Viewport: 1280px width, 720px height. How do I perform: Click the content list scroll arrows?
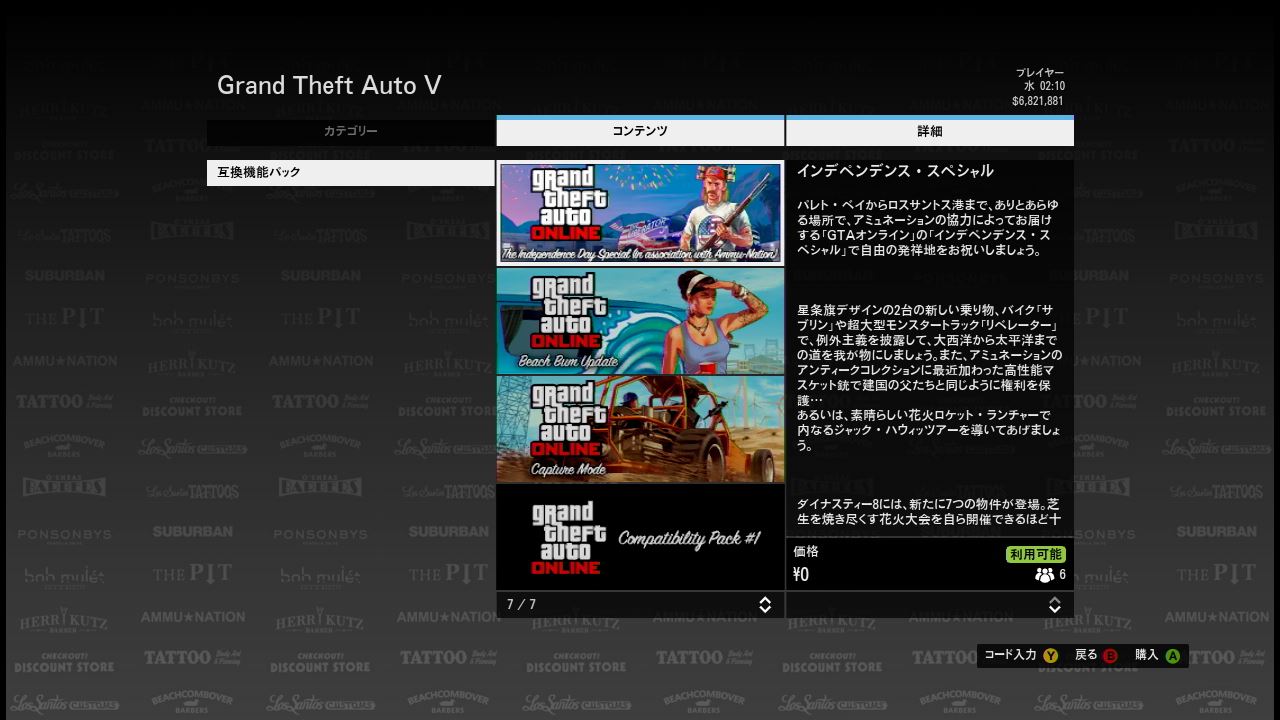click(x=765, y=605)
